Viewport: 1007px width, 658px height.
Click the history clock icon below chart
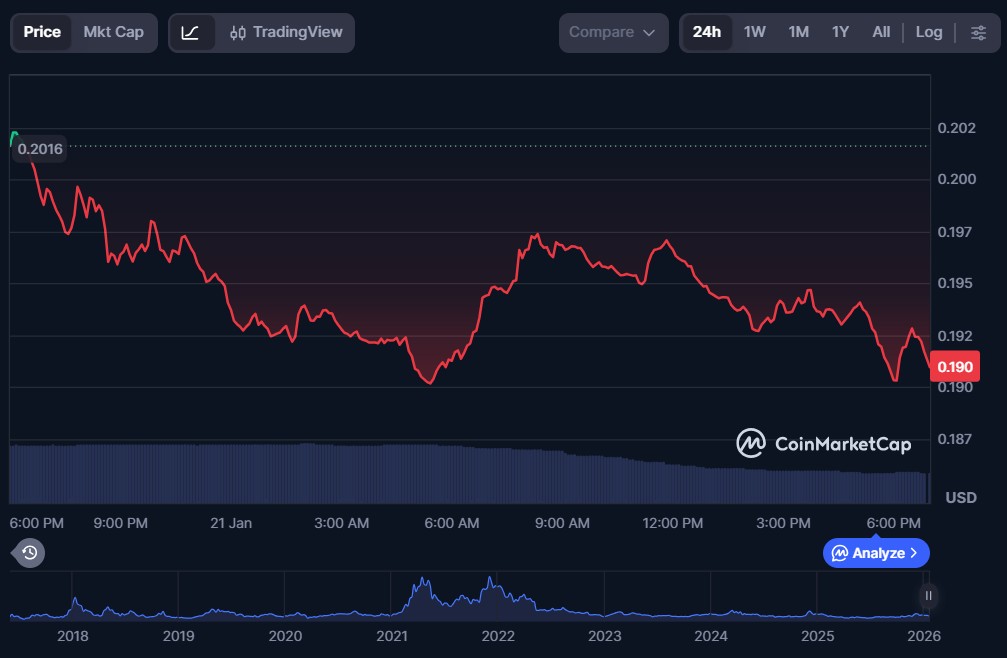click(29, 553)
